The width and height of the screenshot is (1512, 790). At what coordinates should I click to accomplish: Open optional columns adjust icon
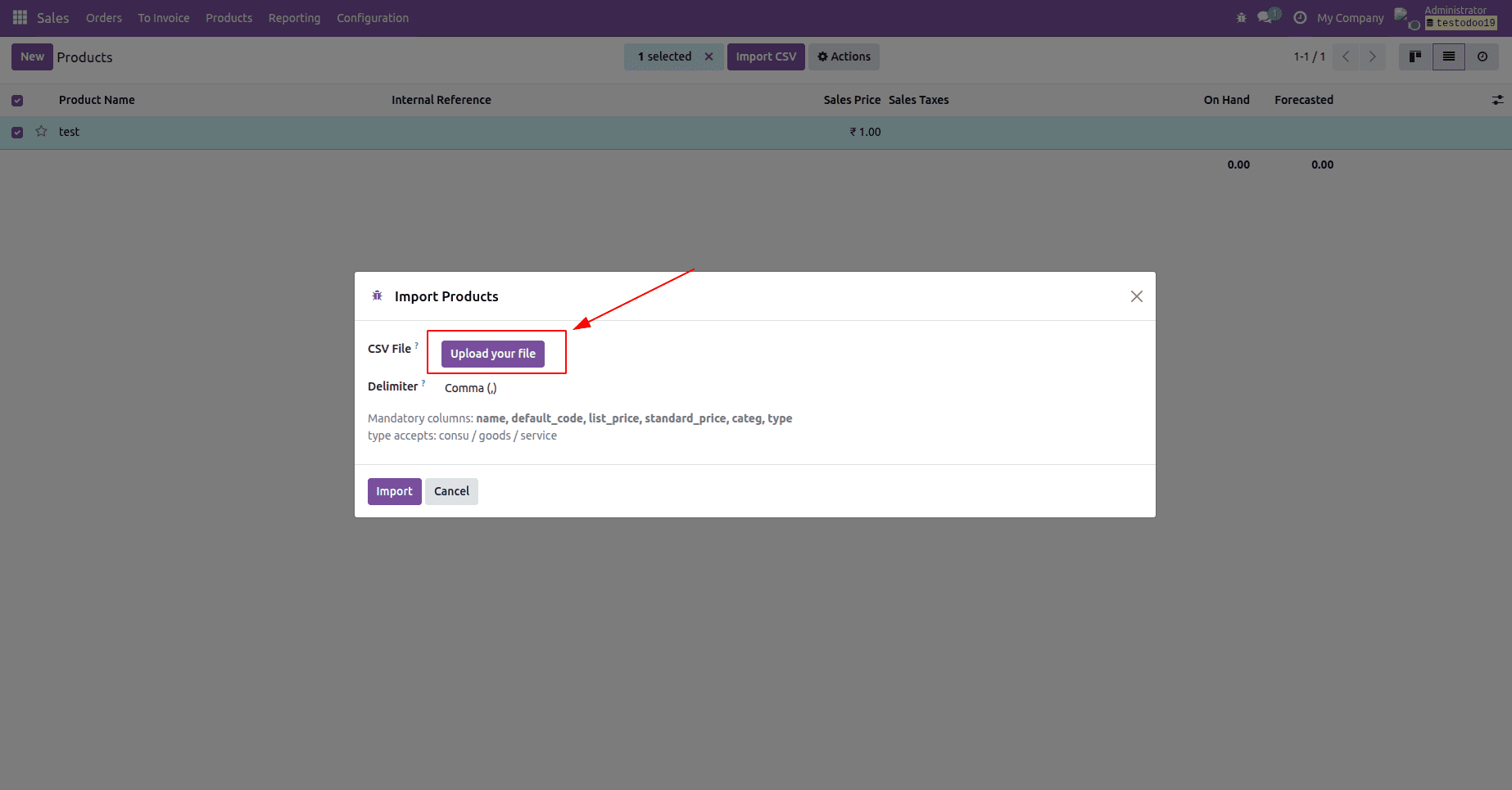1497,100
